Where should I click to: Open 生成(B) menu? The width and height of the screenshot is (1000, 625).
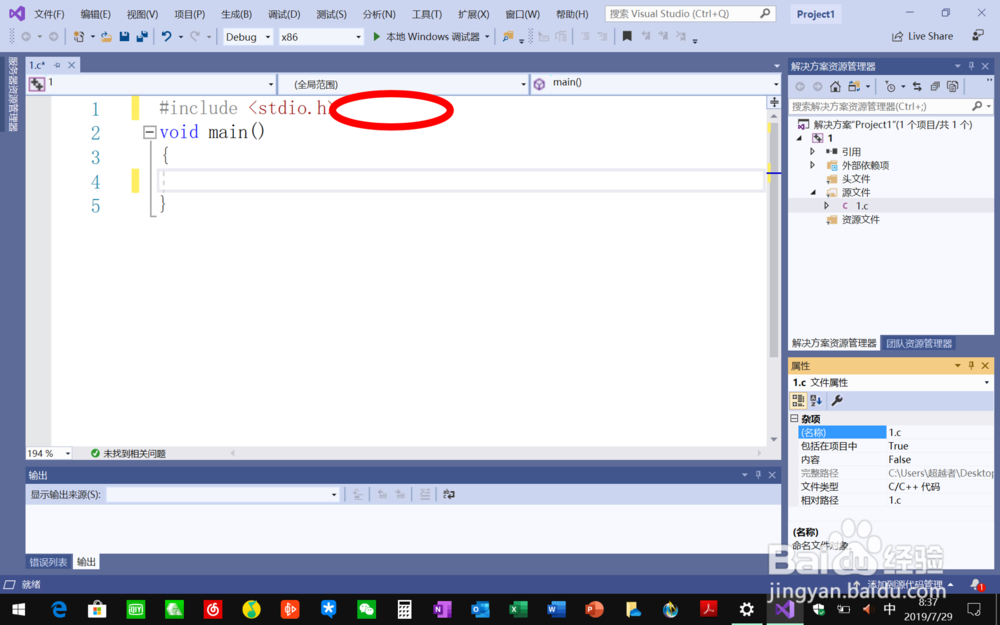[237, 14]
